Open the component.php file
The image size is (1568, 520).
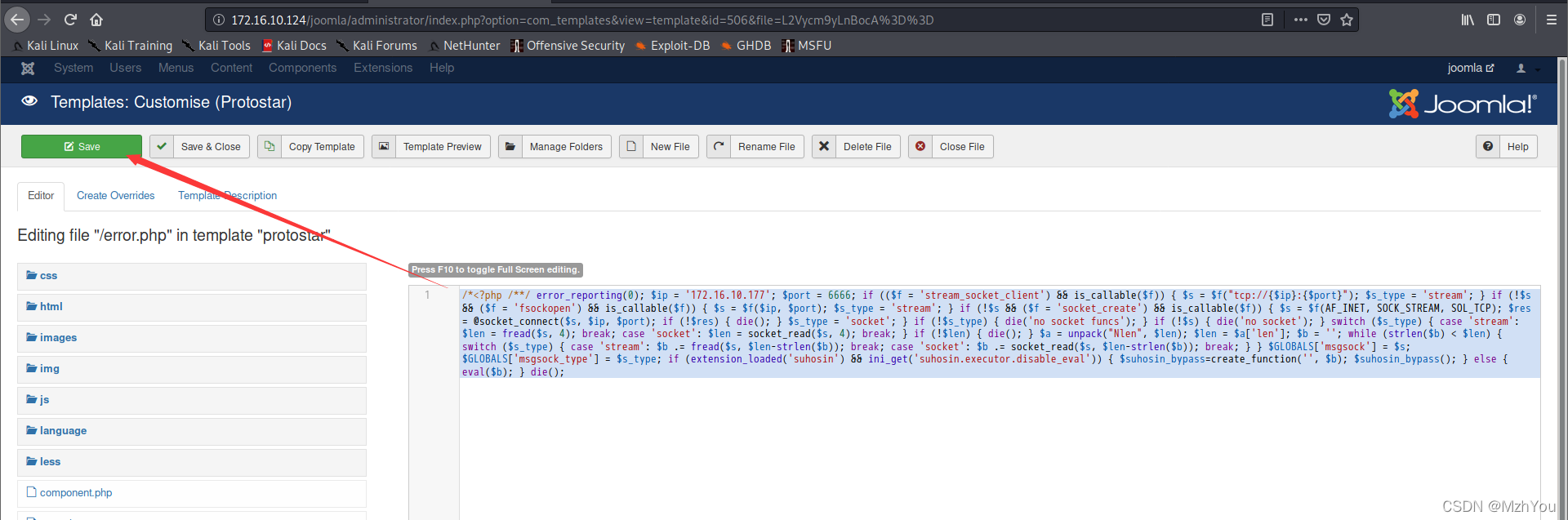191,493
